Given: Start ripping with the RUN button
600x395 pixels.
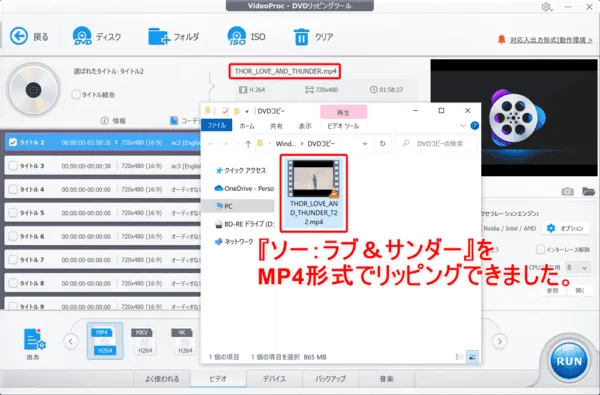Looking at the screenshot, I should (569, 362).
